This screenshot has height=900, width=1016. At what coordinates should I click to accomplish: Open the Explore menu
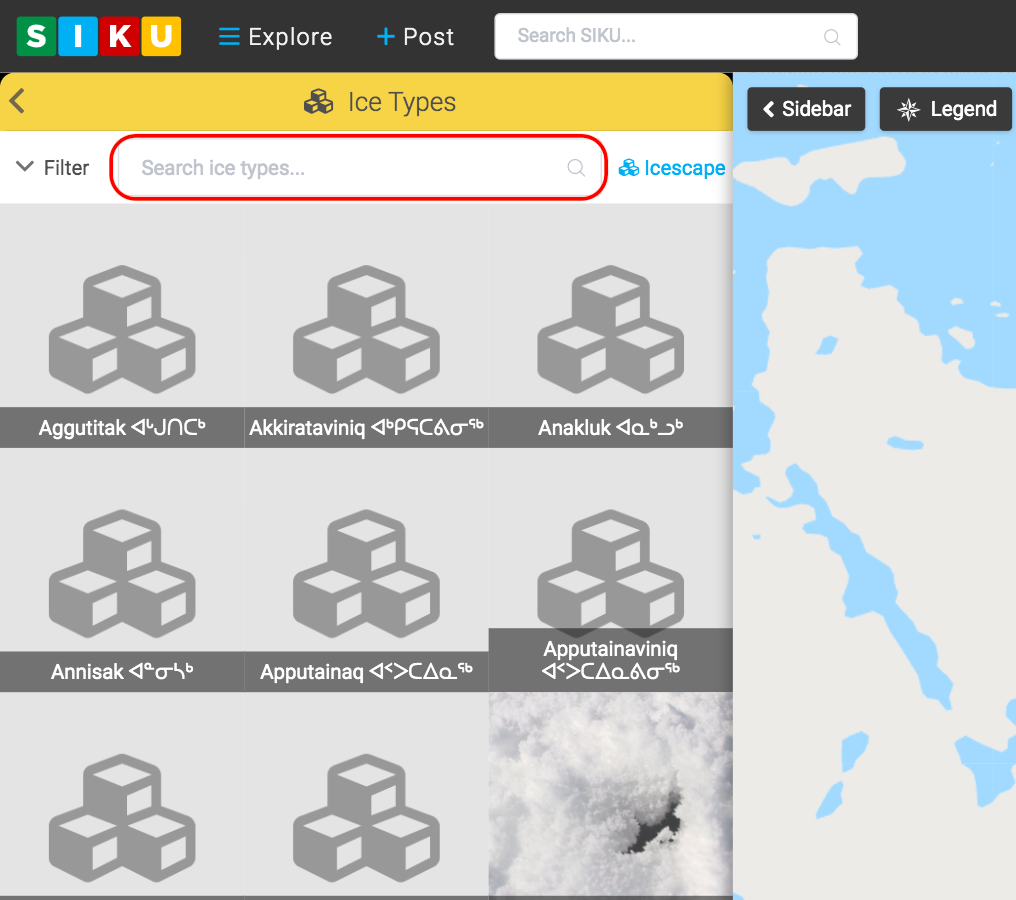click(275, 37)
